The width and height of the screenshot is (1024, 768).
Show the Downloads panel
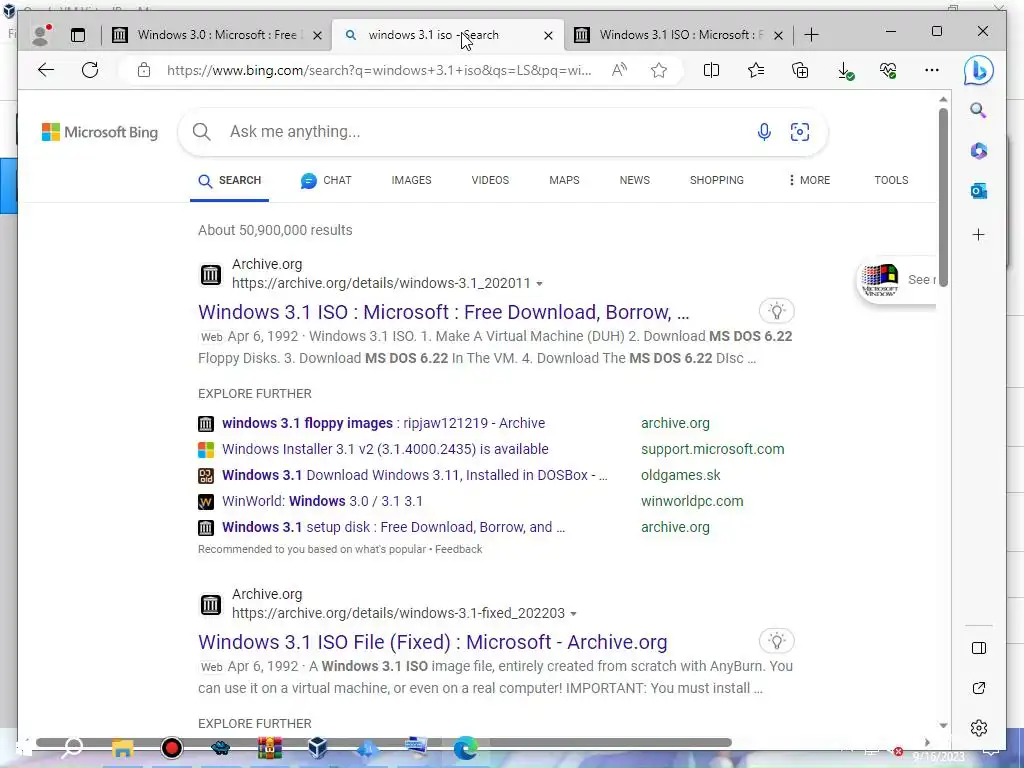coord(845,71)
